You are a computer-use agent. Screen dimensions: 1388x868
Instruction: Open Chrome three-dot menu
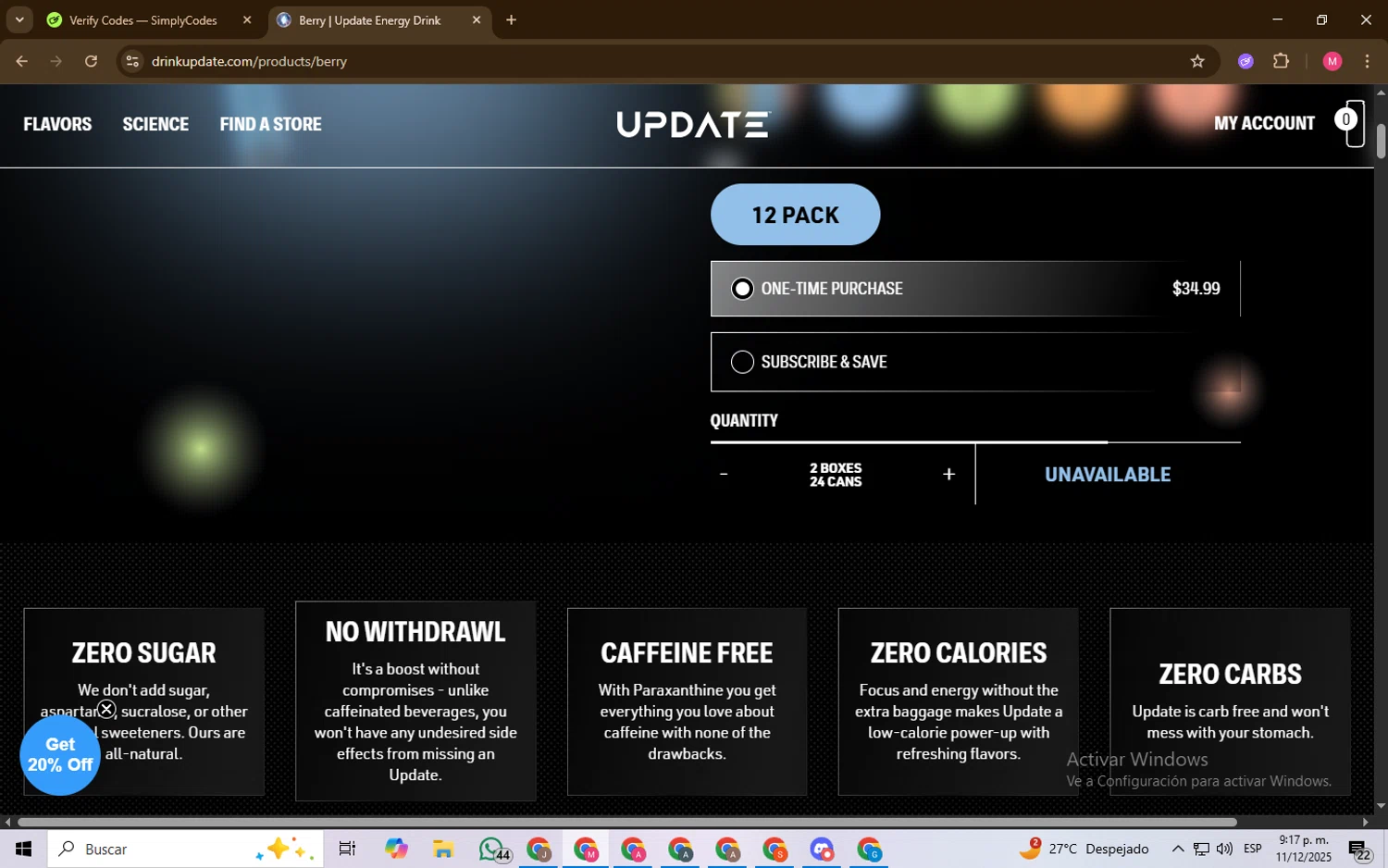tap(1367, 61)
